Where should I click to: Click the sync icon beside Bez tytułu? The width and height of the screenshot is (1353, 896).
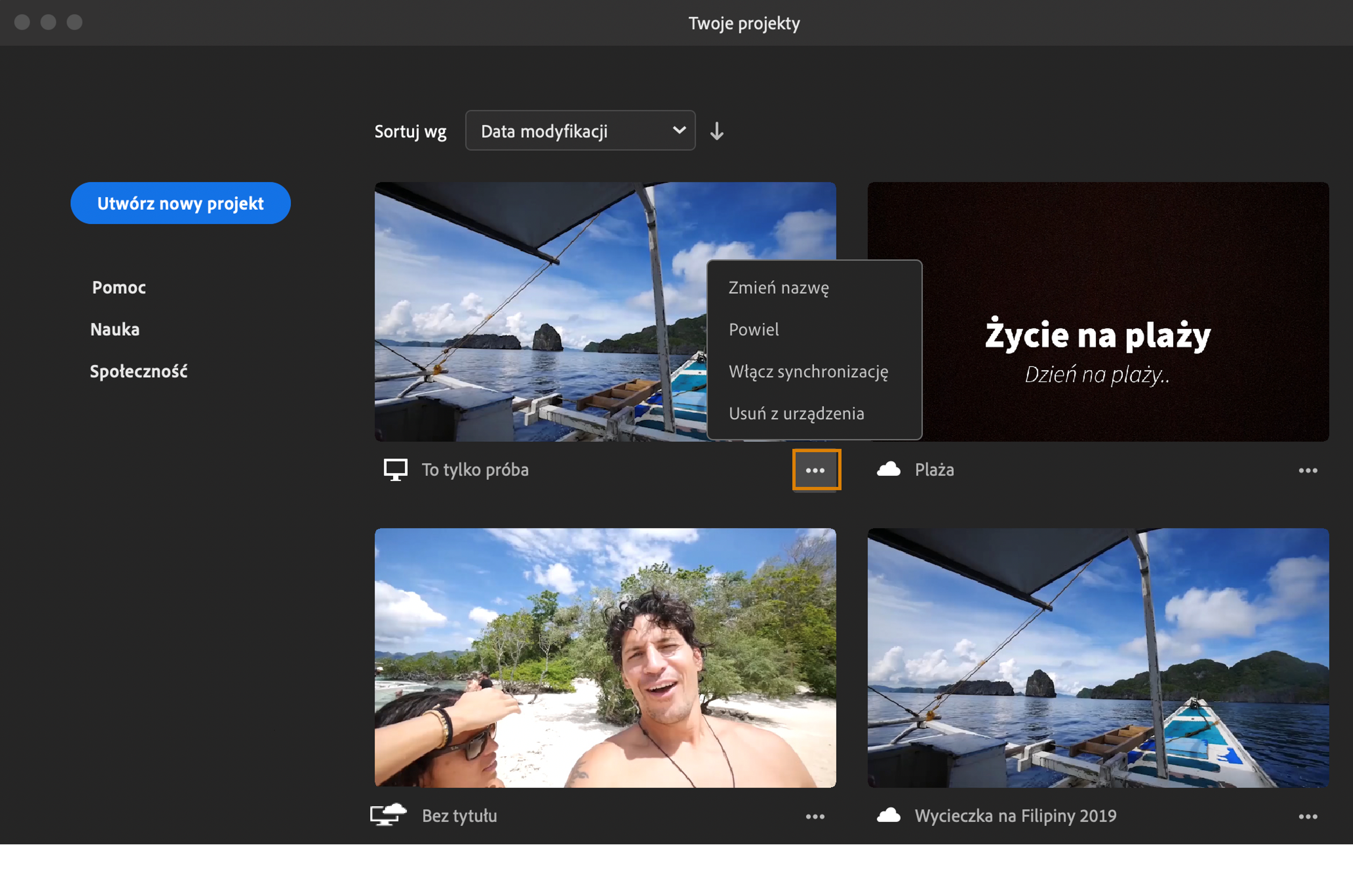tap(389, 815)
